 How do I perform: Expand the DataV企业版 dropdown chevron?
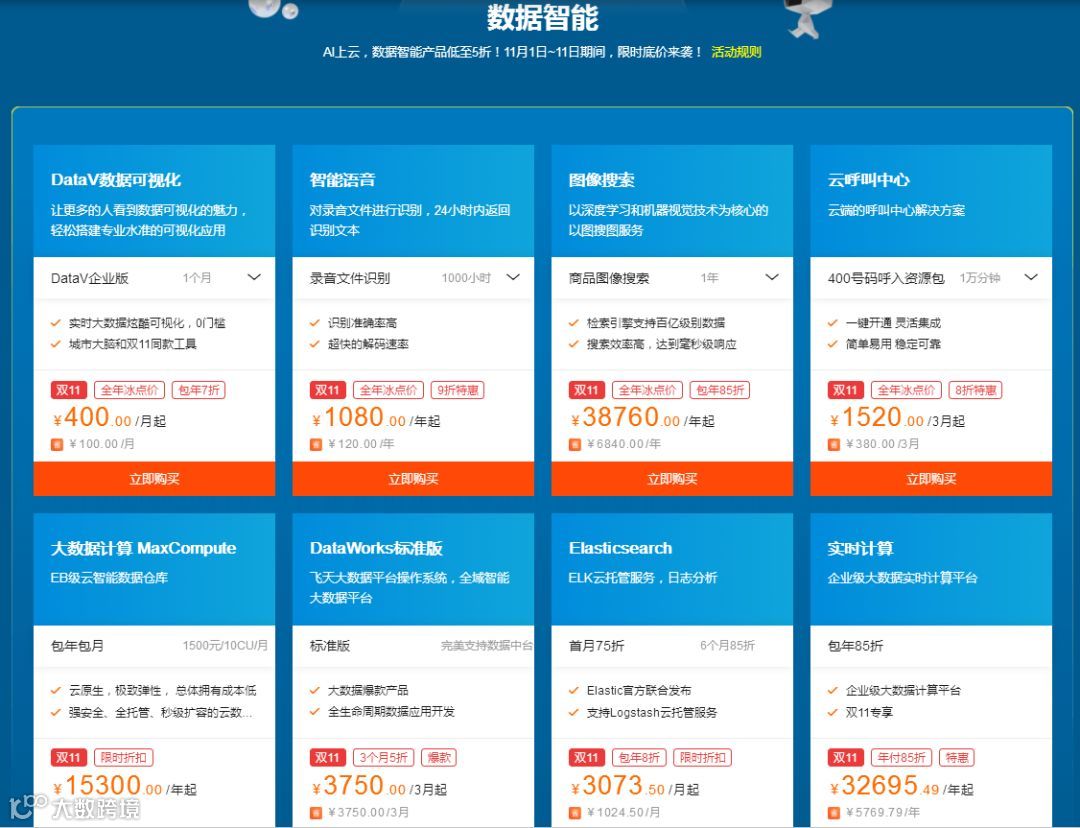coord(254,278)
